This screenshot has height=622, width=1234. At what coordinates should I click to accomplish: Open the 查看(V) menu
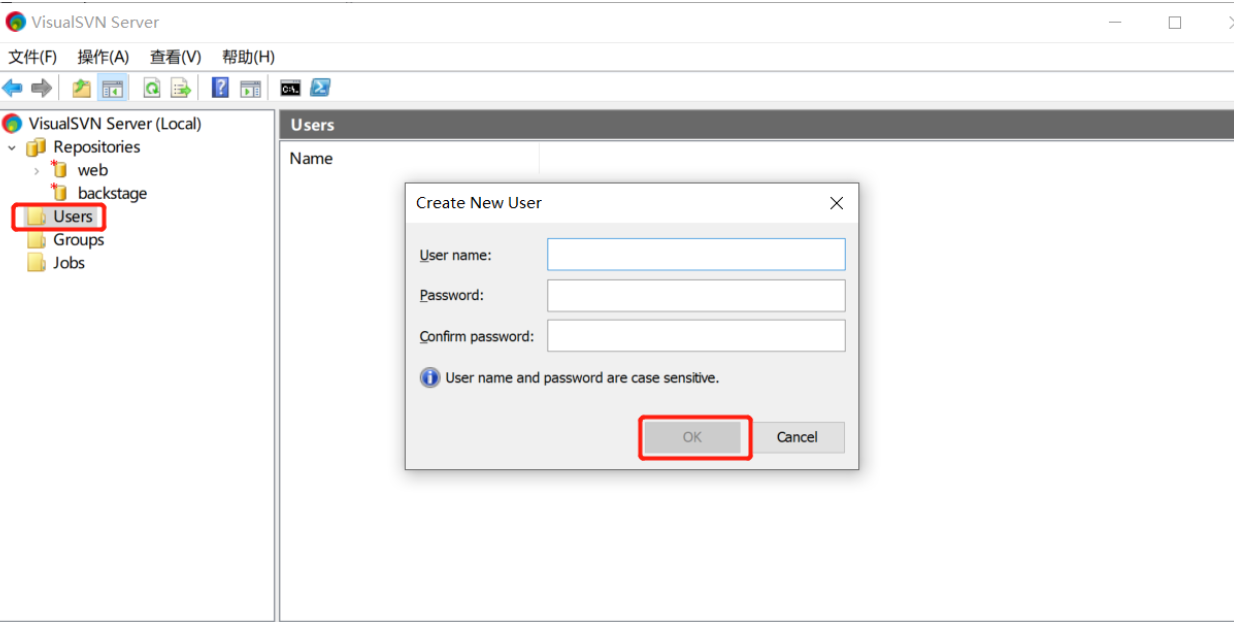[176, 57]
